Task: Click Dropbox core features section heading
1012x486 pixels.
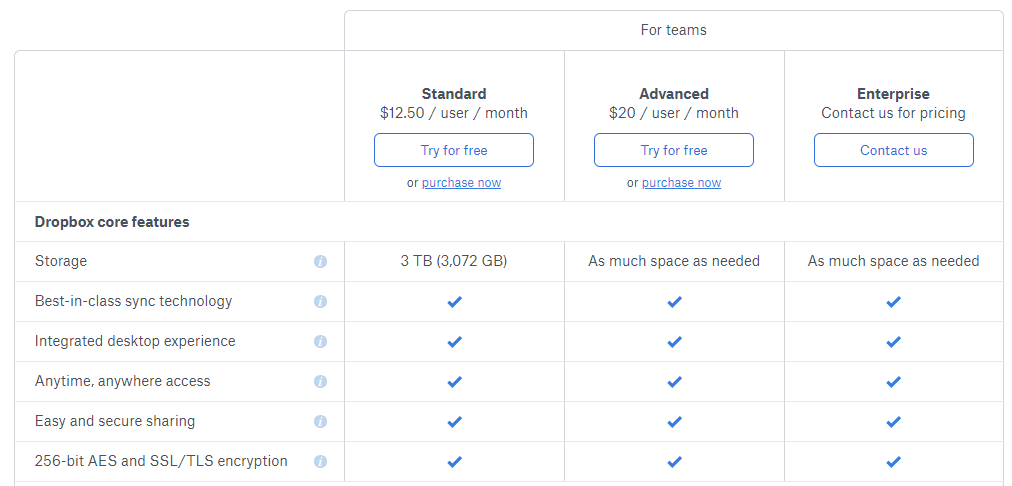Action: coord(112,222)
